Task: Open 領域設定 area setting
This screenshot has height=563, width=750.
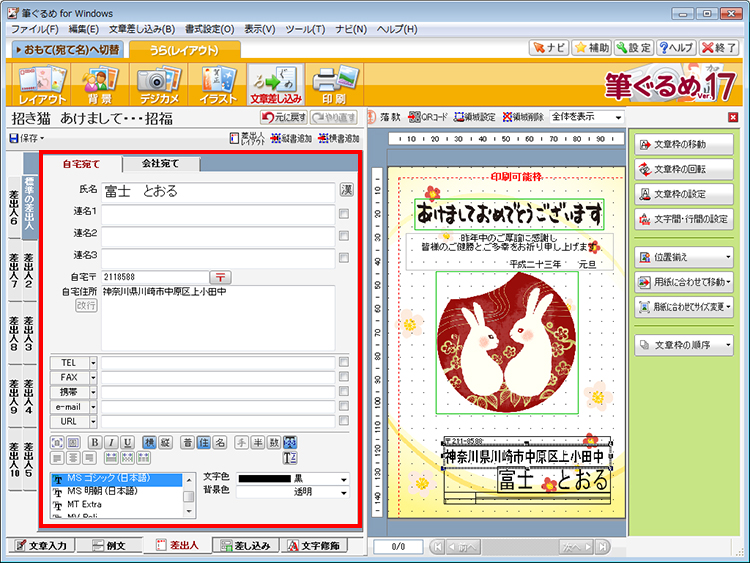Action: pyautogui.click(x=474, y=117)
